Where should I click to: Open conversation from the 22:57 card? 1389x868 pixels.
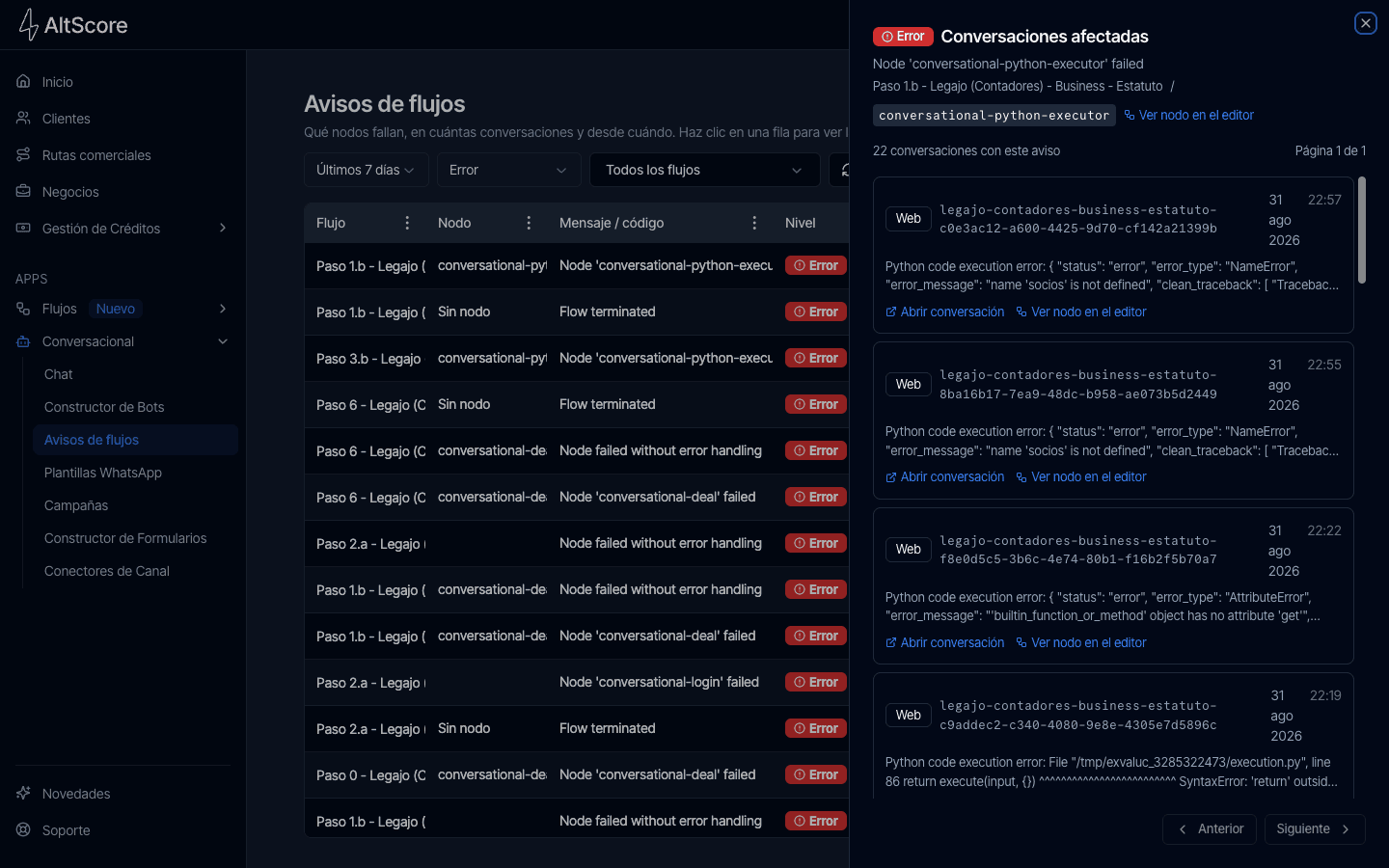944,312
